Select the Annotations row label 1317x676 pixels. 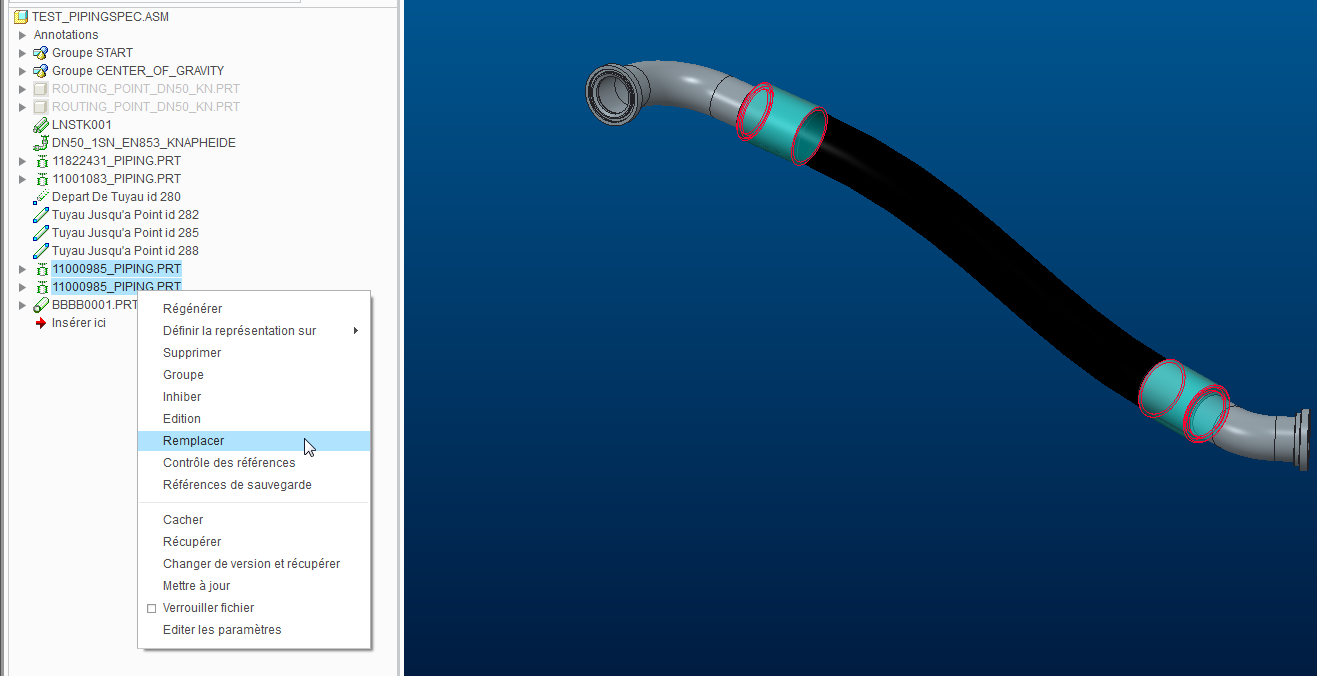click(66, 35)
